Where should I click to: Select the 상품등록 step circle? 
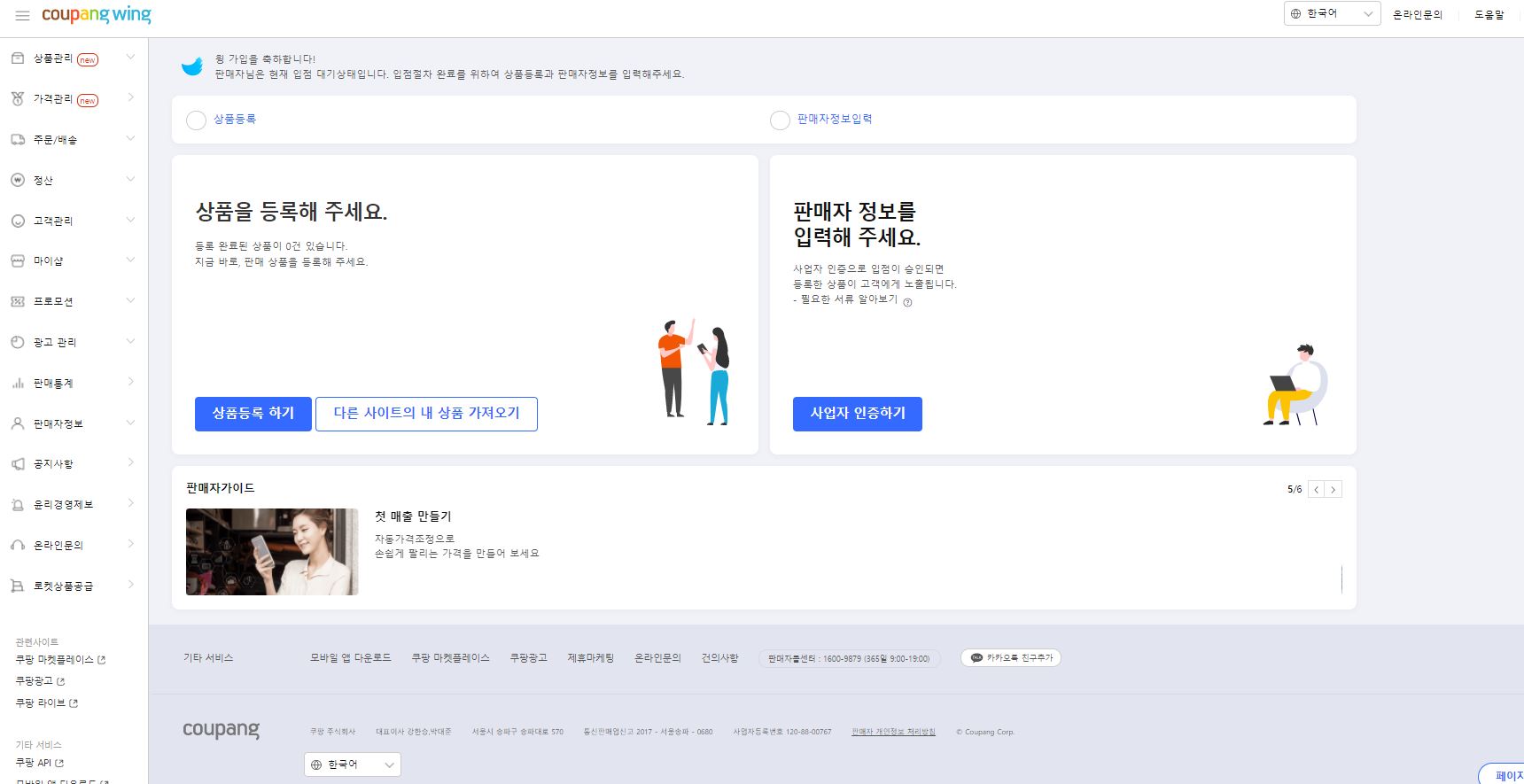click(197, 120)
